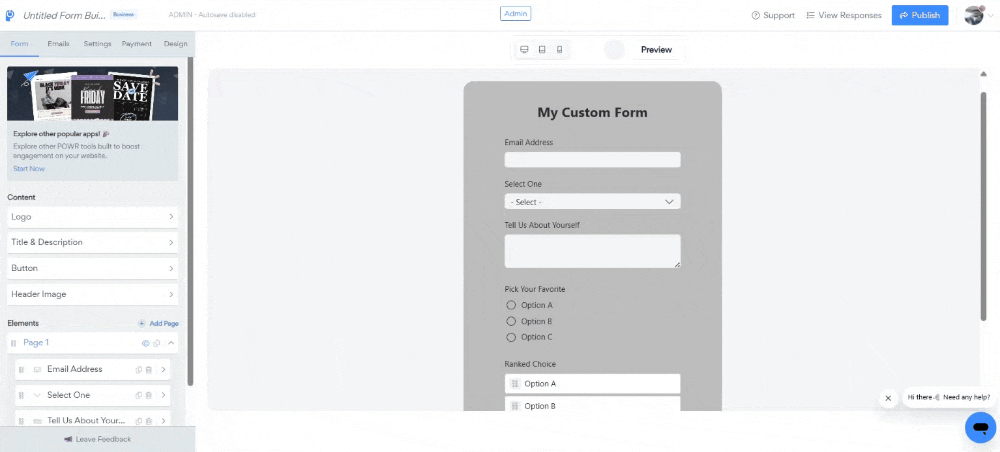1000x452 pixels.
Task: Dismiss the chat help message
Action: pos(888,398)
